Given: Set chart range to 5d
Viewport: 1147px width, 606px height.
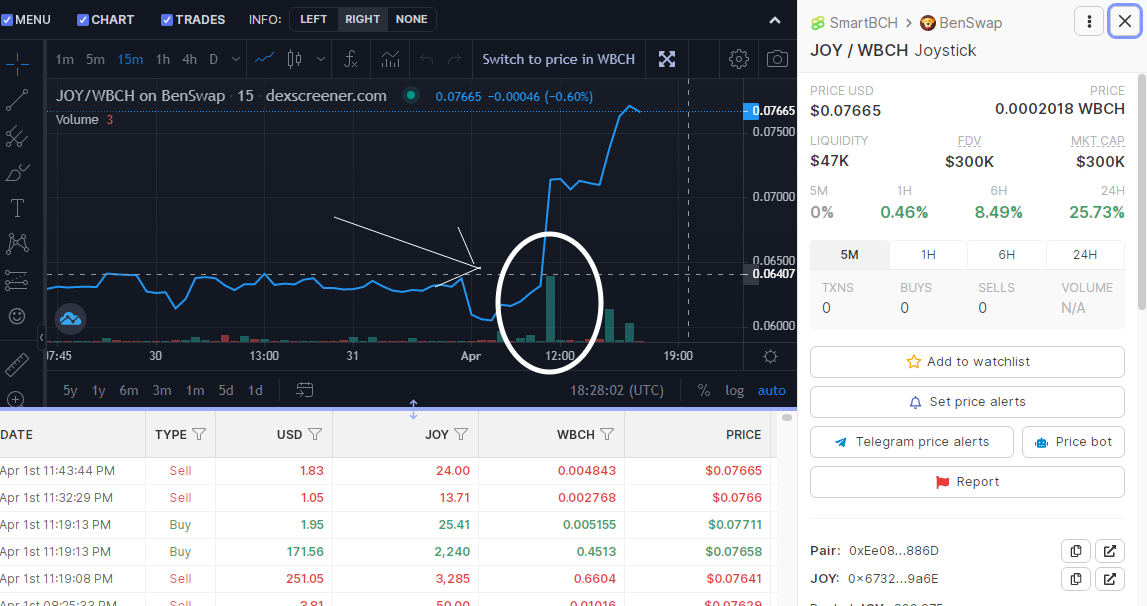Looking at the screenshot, I should 226,390.
